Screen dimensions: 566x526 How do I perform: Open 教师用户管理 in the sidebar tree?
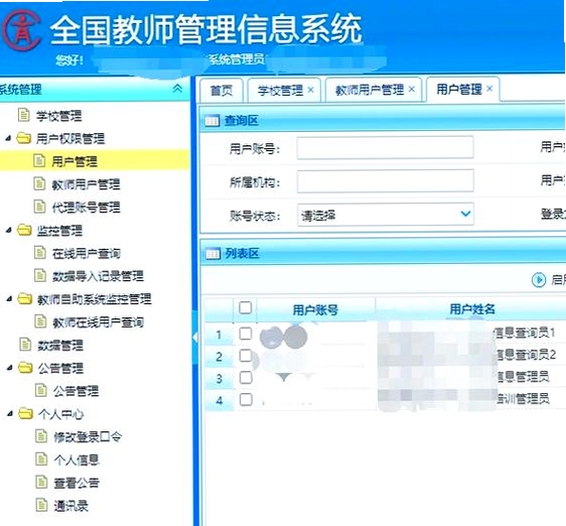86,184
